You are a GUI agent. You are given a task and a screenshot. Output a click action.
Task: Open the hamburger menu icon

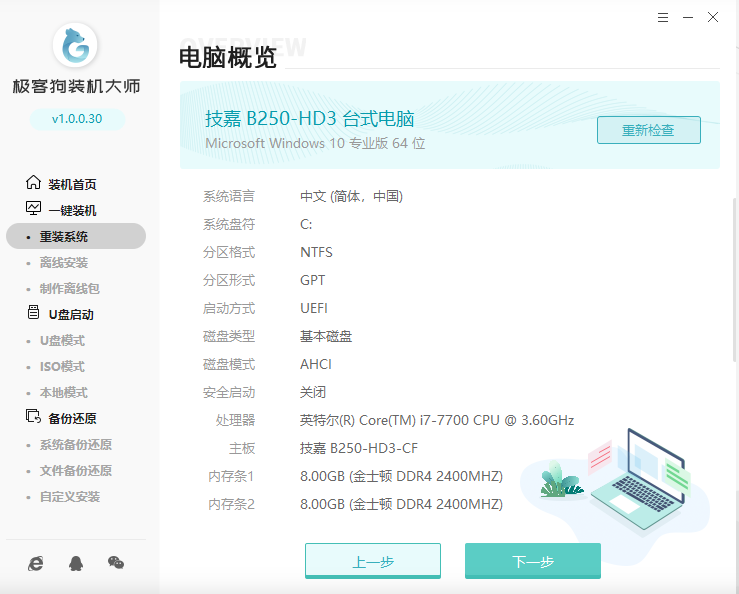[x=663, y=18]
